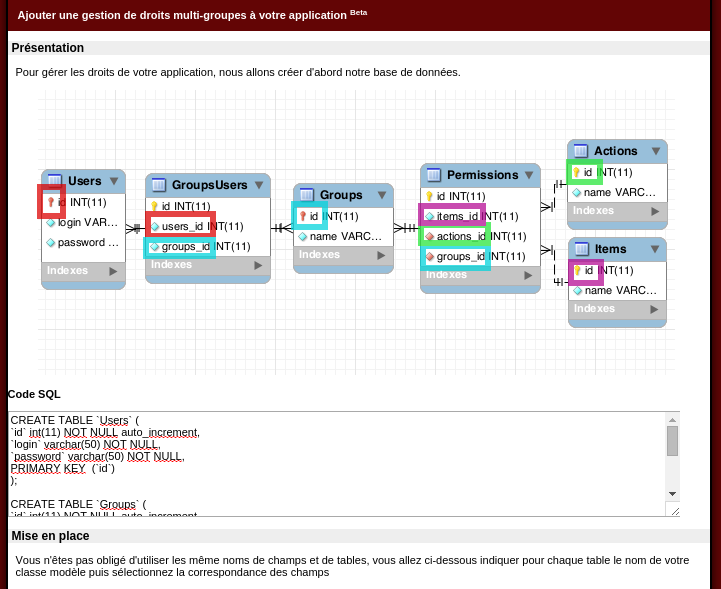The width and height of the screenshot is (721, 589).
Task: Click the key icon of Users id
Action: pyautogui.click(x=51, y=202)
